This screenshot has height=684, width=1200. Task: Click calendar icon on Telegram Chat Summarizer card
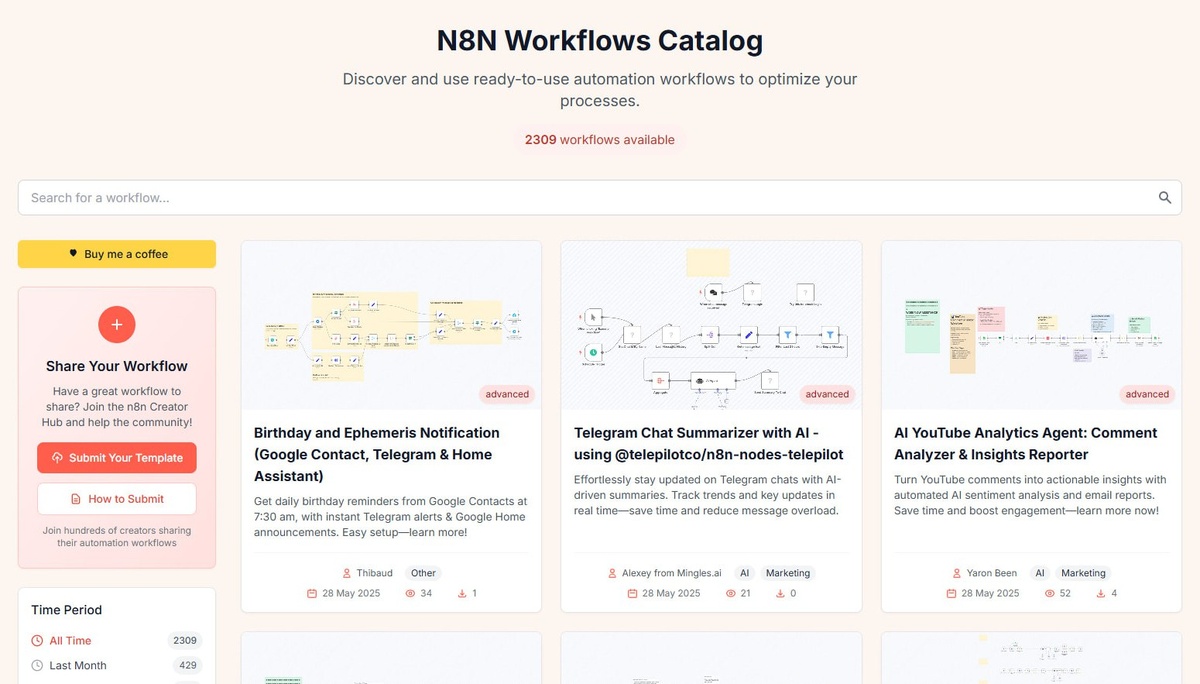click(x=632, y=594)
